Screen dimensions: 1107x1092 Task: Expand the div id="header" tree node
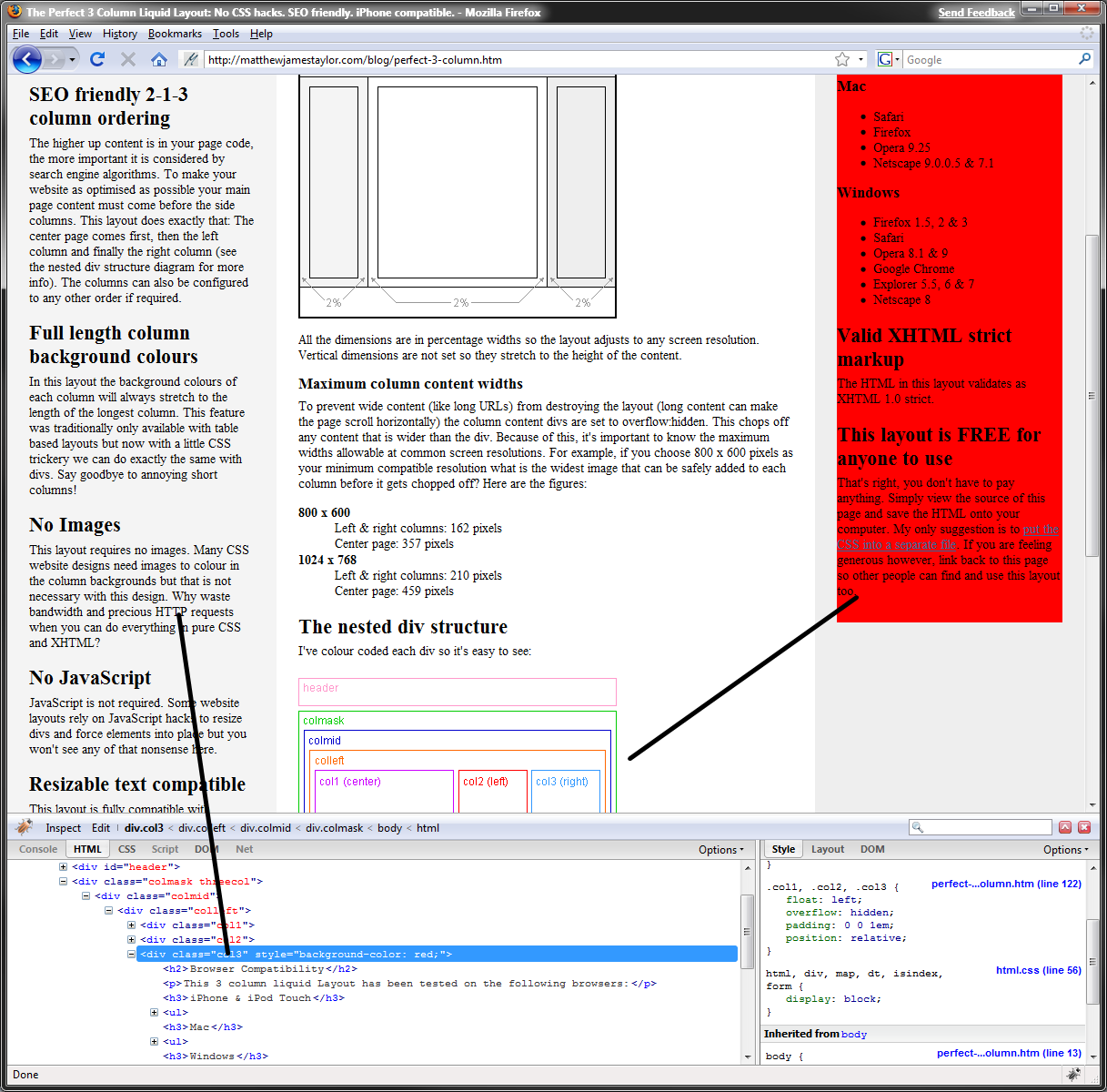click(64, 866)
